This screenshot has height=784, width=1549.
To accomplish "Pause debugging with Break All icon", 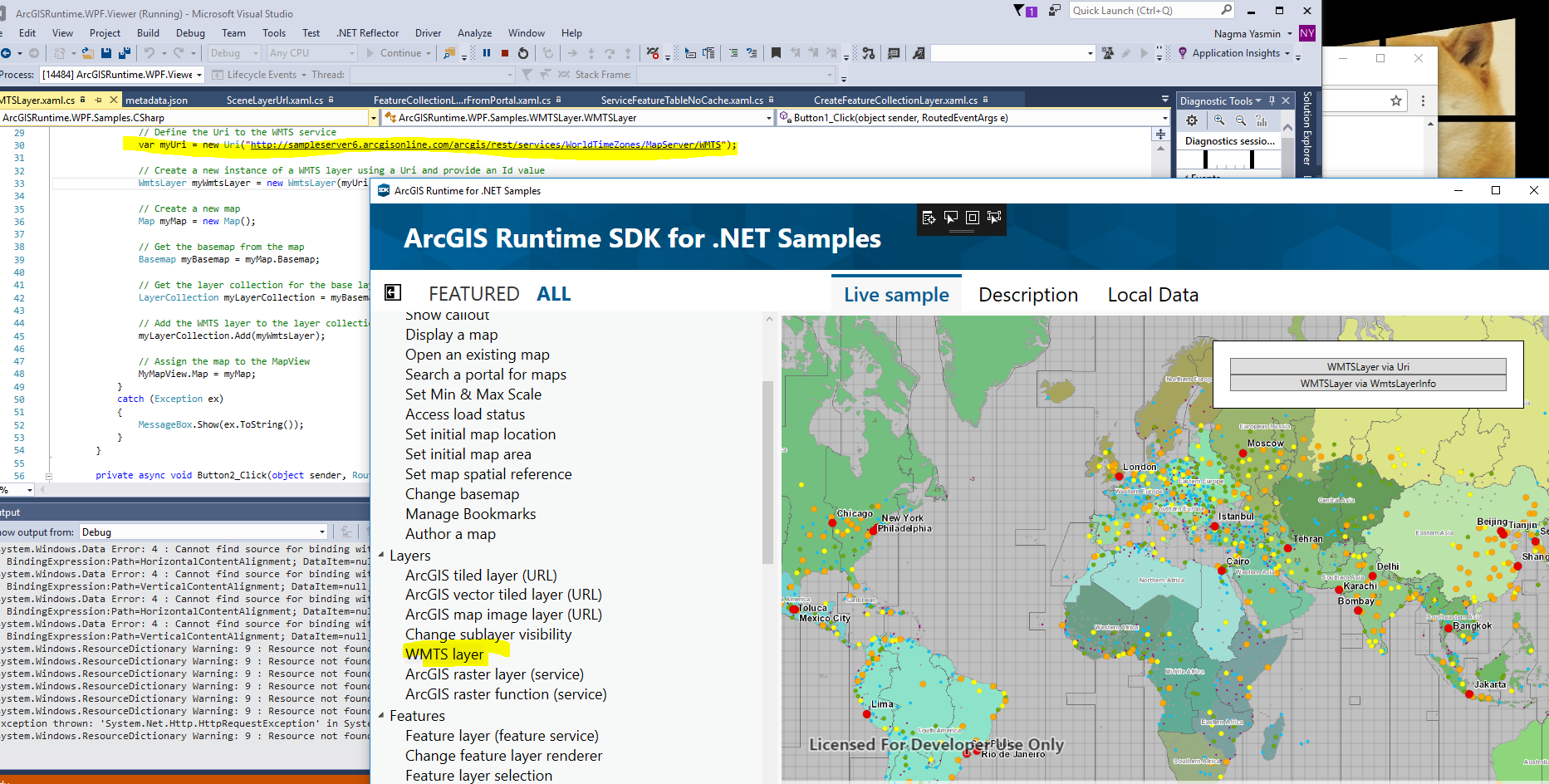I will [x=487, y=53].
